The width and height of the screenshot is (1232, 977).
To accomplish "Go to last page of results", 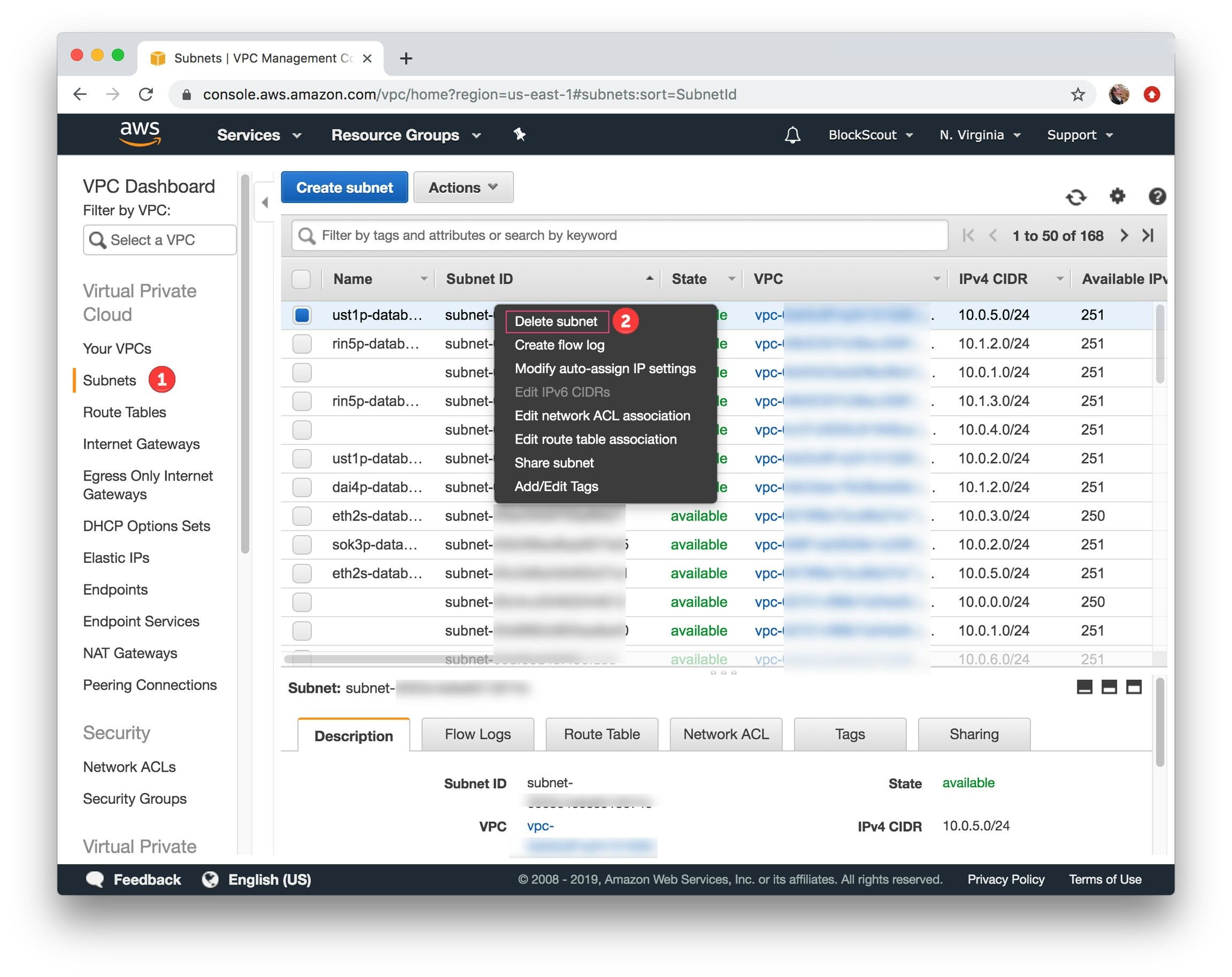I will pyautogui.click(x=1148, y=236).
